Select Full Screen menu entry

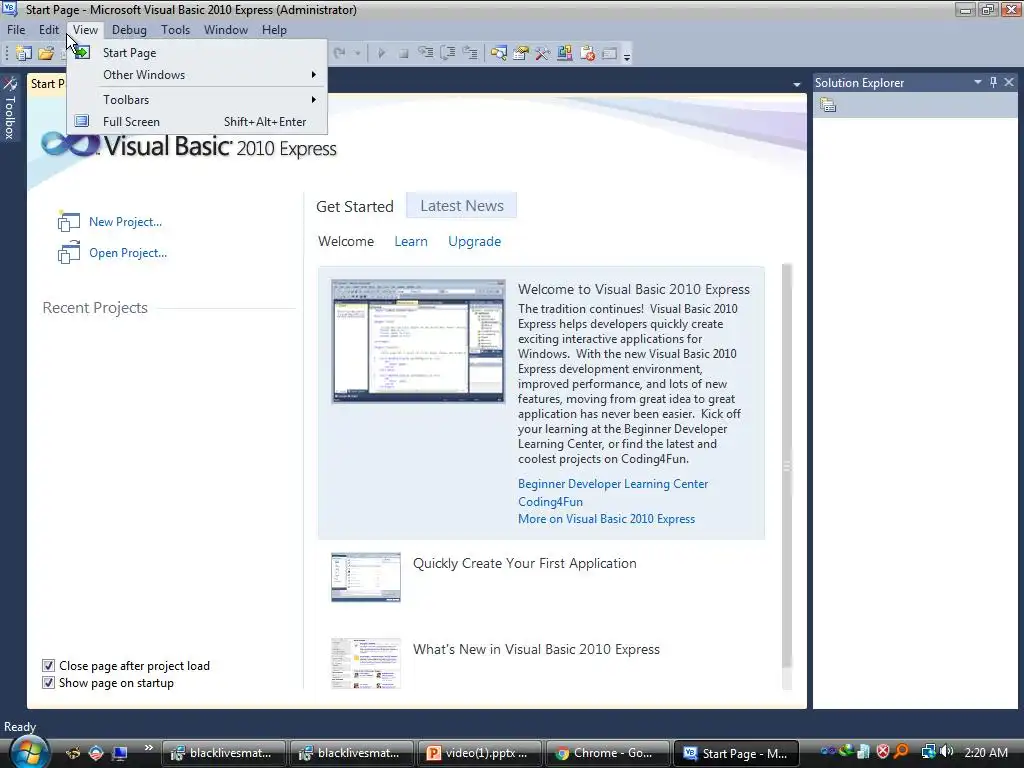pyautogui.click(x=197, y=121)
